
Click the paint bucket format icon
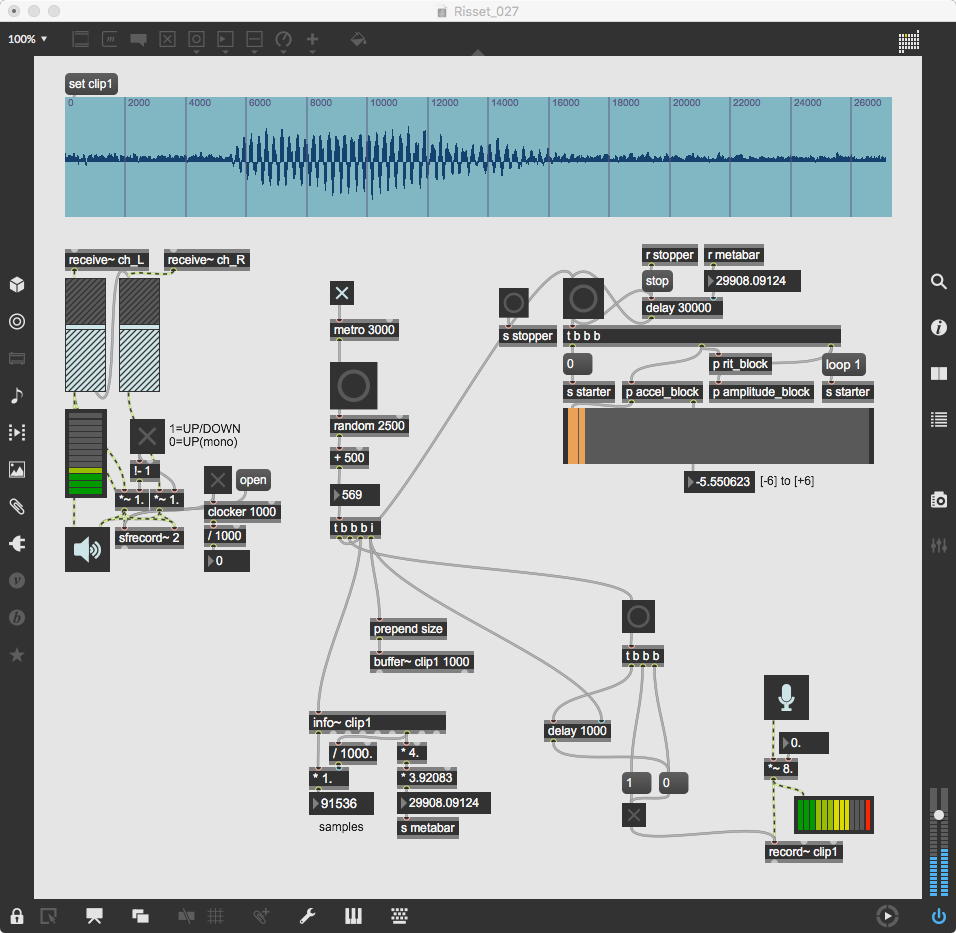358,40
